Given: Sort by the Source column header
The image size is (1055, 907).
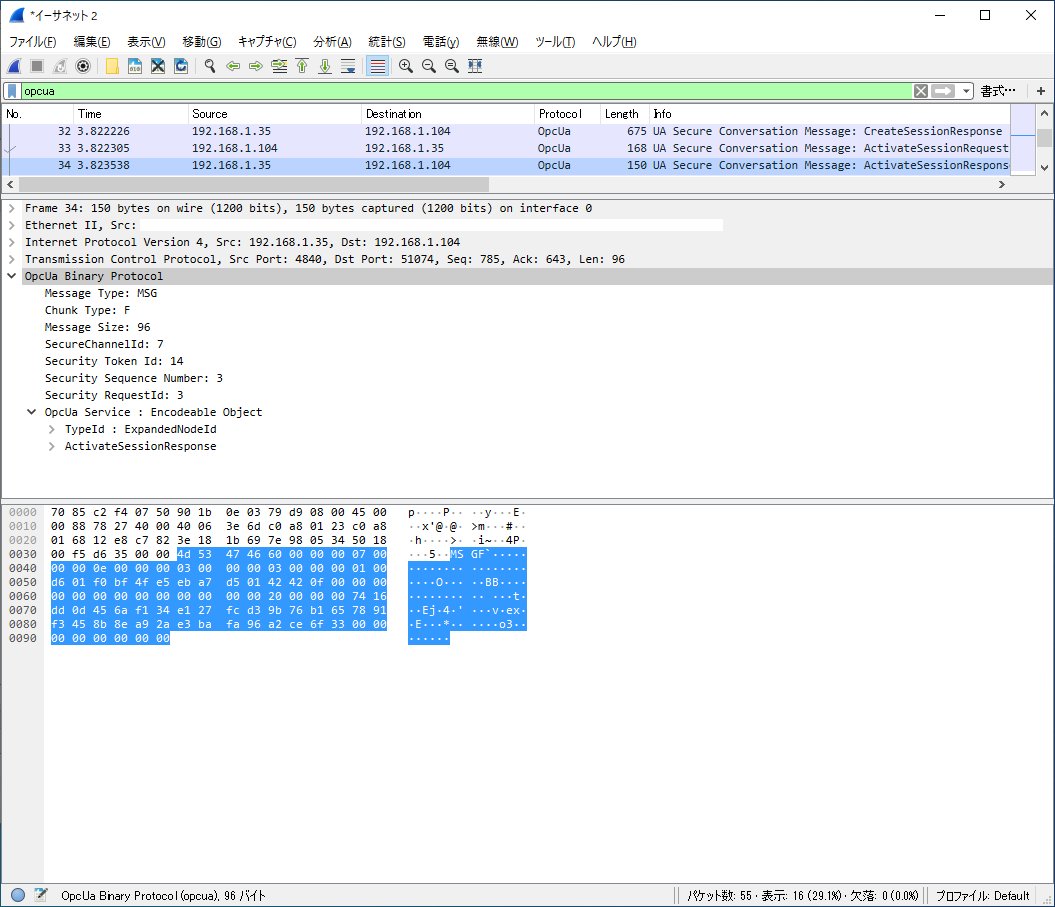Looking at the screenshot, I should (275, 114).
